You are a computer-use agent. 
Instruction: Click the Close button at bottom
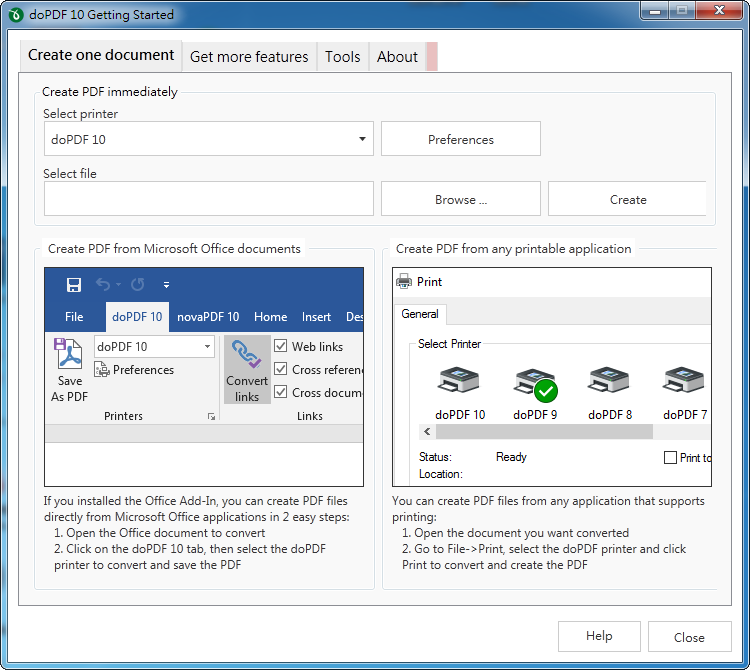[689, 636]
